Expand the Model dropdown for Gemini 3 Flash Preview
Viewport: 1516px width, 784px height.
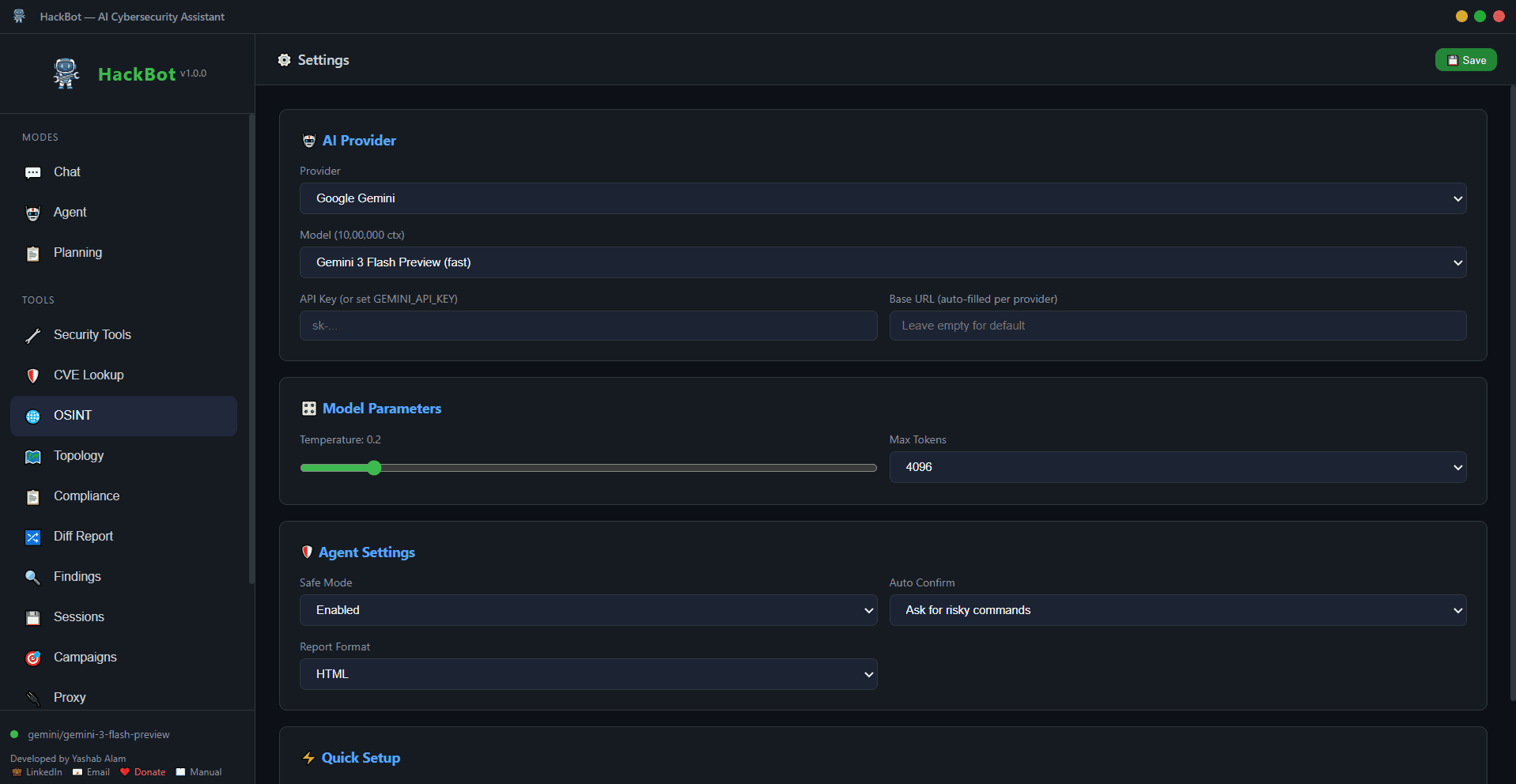(882, 262)
